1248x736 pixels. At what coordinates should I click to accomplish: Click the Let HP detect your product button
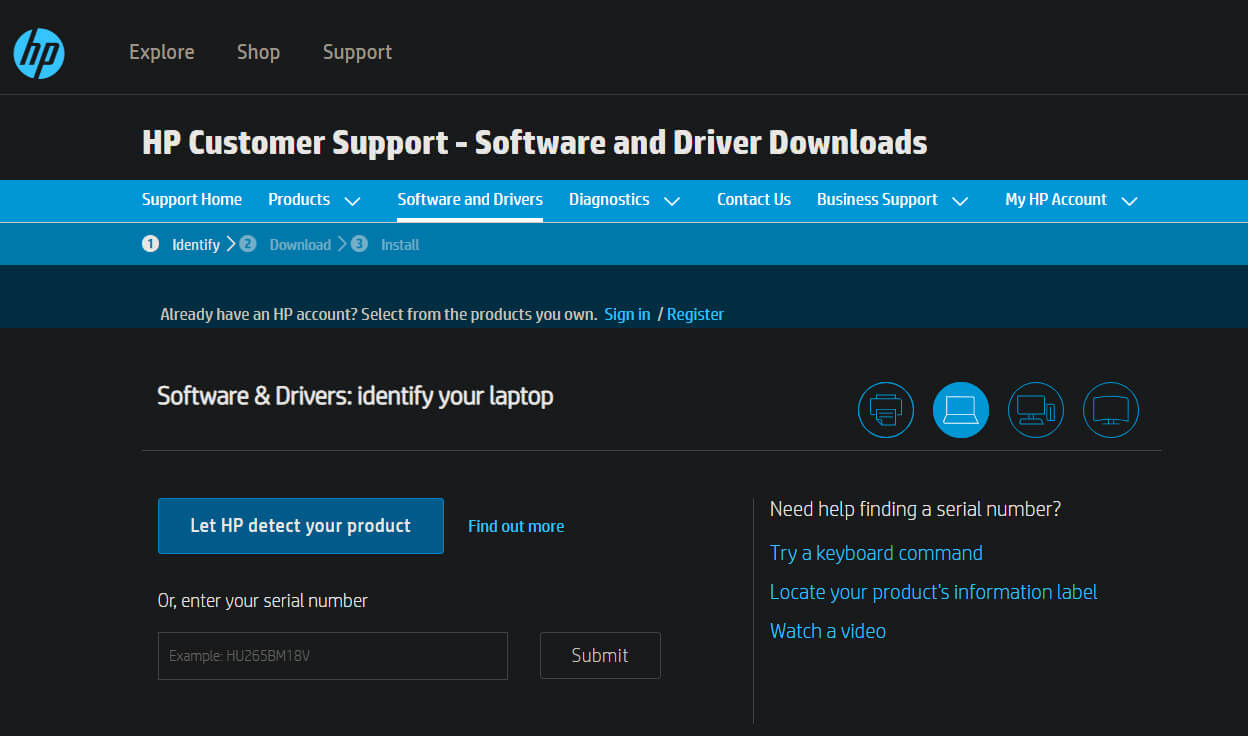click(301, 526)
